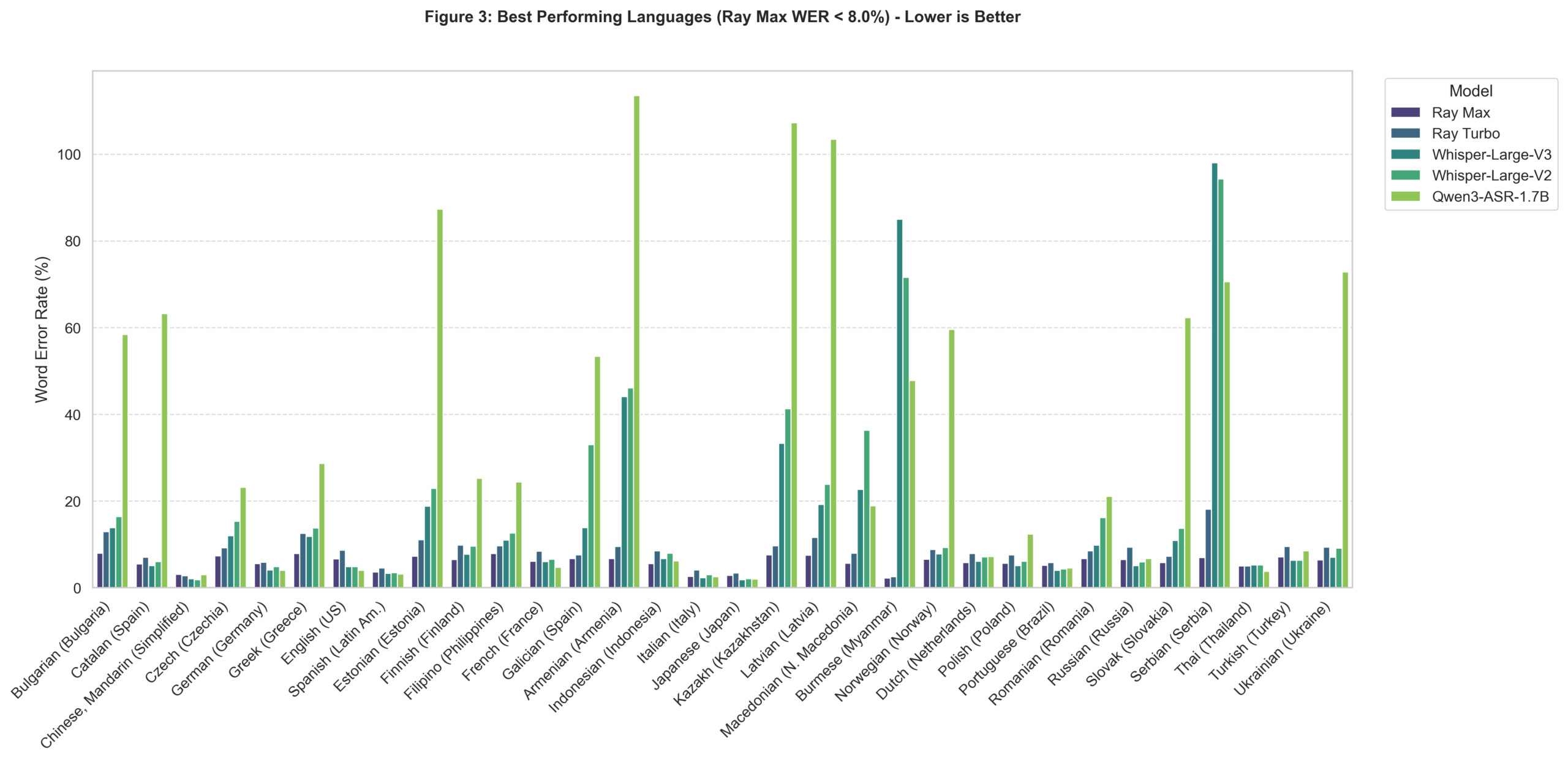Click the Burmese (Myanmar) axis label
This screenshot has height=762, width=1568.
(846, 651)
